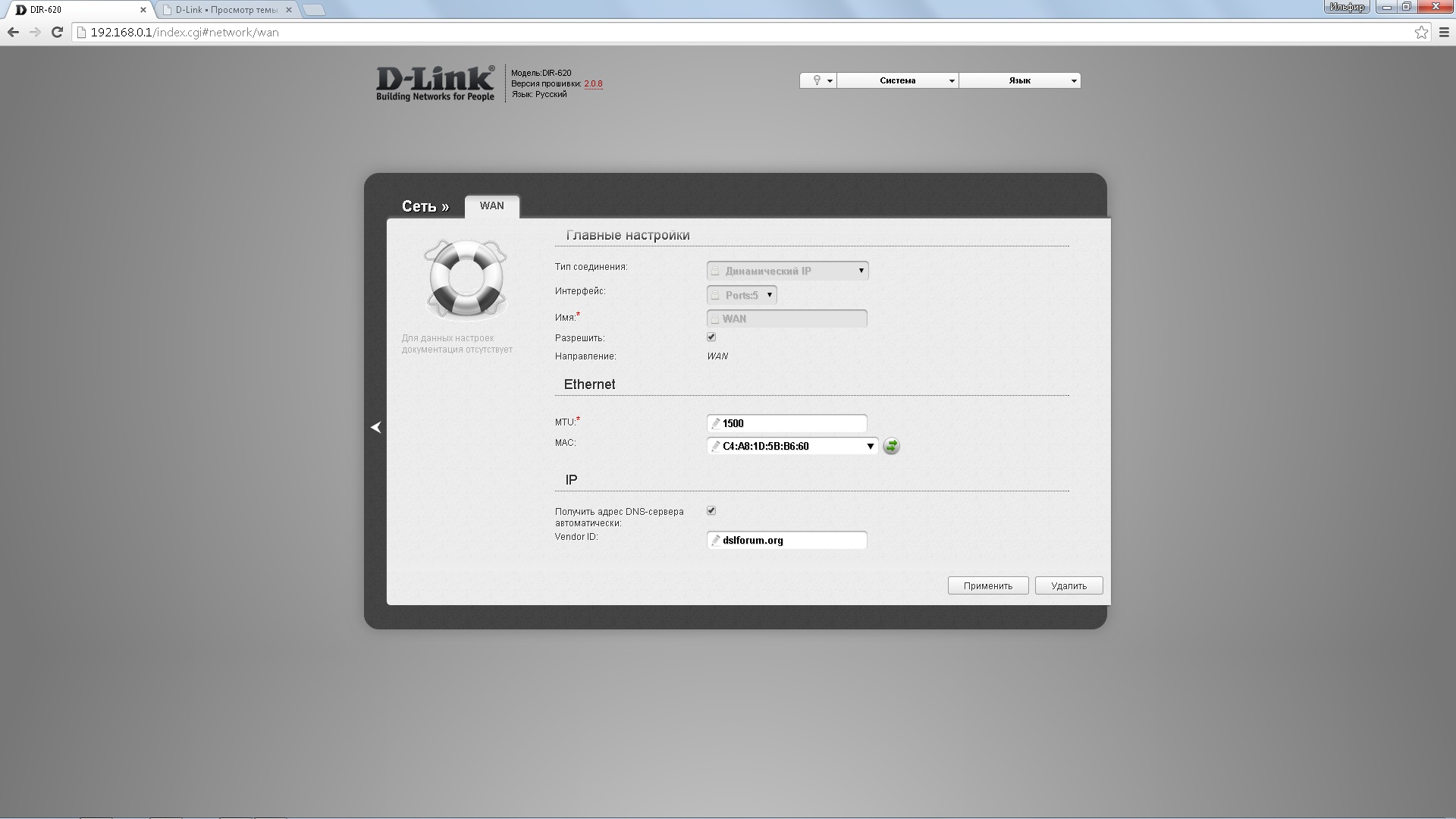Click the lightbulb notifications icon
This screenshot has height=819, width=1456.
(x=817, y=80)
